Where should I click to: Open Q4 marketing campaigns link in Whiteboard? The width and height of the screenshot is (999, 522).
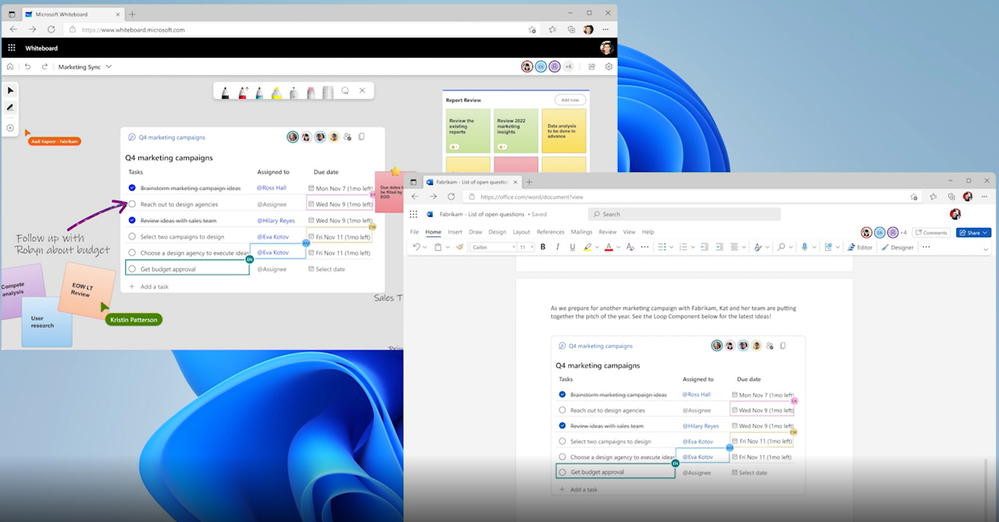(x=172, y=137)
